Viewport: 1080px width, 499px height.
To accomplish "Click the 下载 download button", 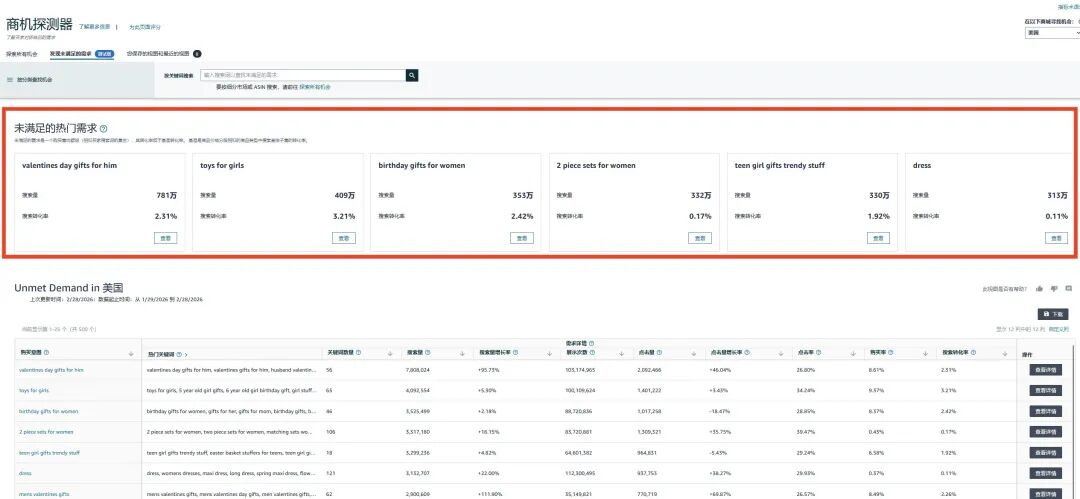I will 1054,314.
